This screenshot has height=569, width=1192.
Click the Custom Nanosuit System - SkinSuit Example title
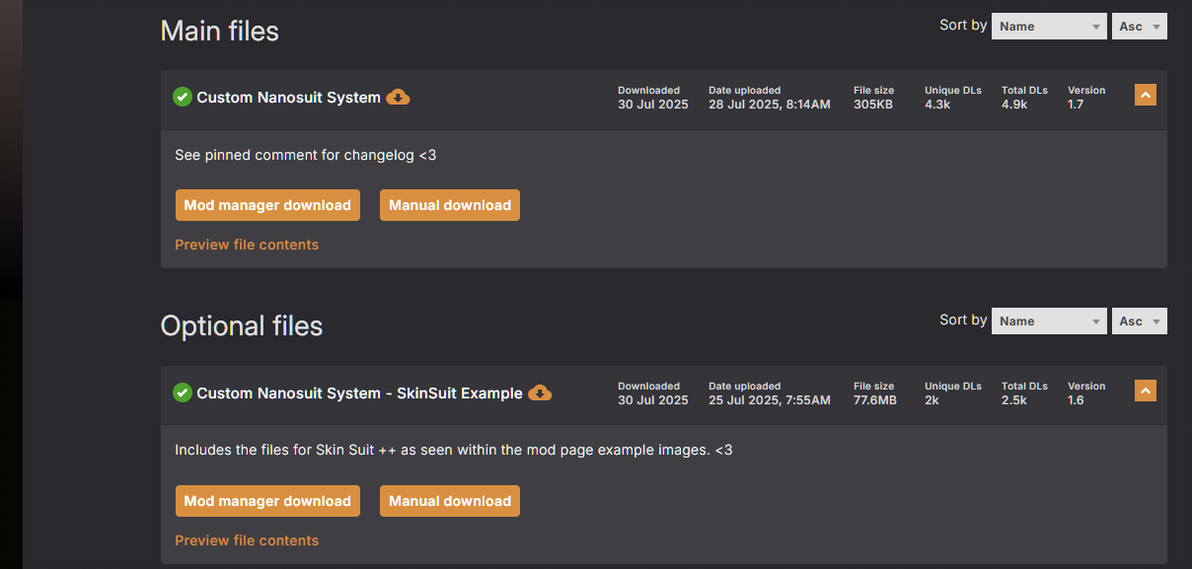(x=359, y=394)
